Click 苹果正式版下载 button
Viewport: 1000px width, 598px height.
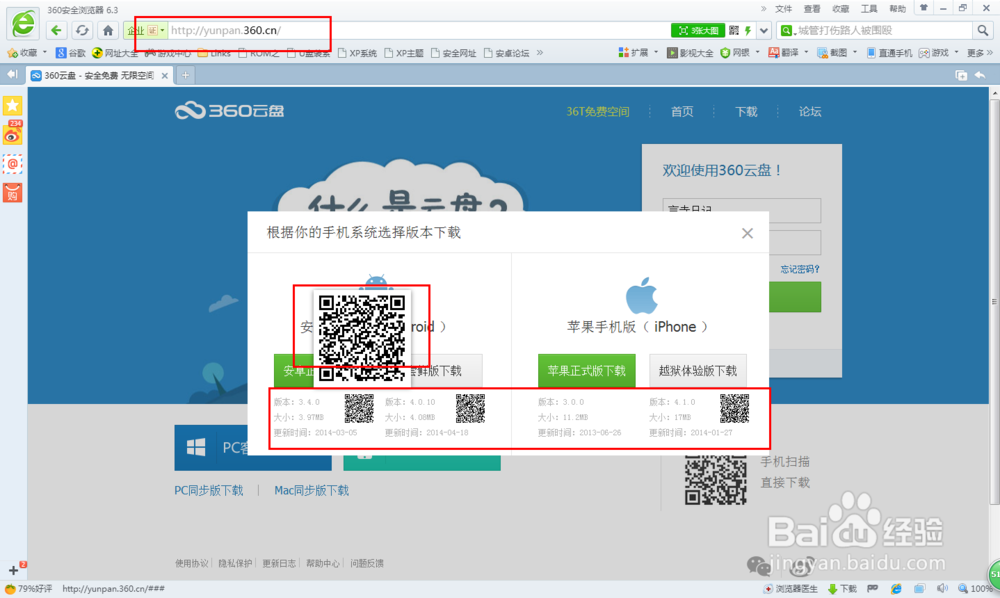[587, 370]
